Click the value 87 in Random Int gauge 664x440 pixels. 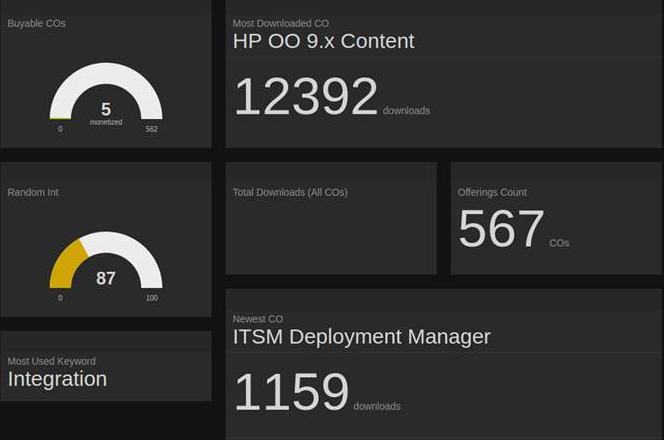(106, 278)
